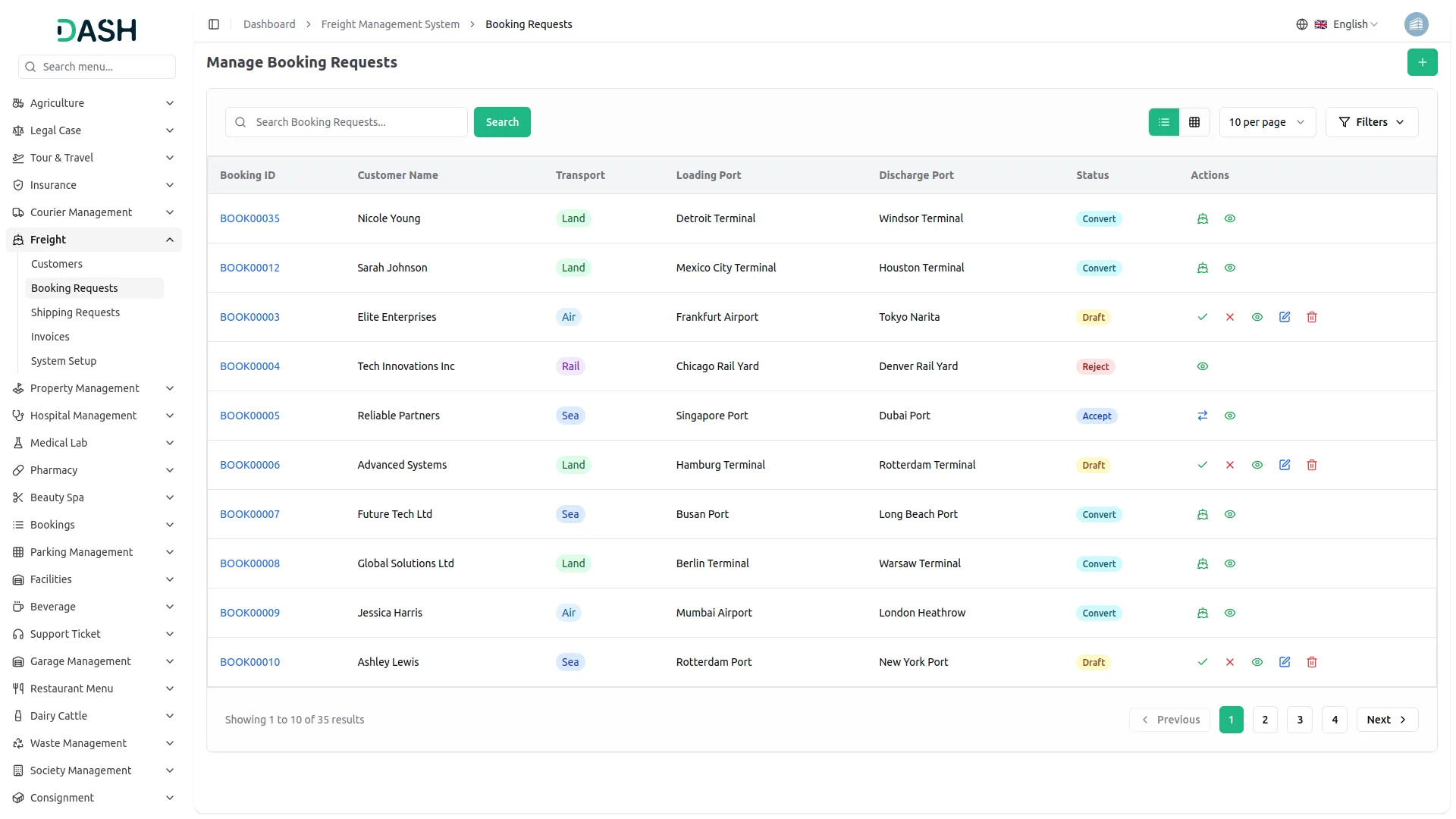Viewport: 1456px width, 819px height.
Task: Approve BOOK00003 with the green check icon
Action: point(1203,317)
